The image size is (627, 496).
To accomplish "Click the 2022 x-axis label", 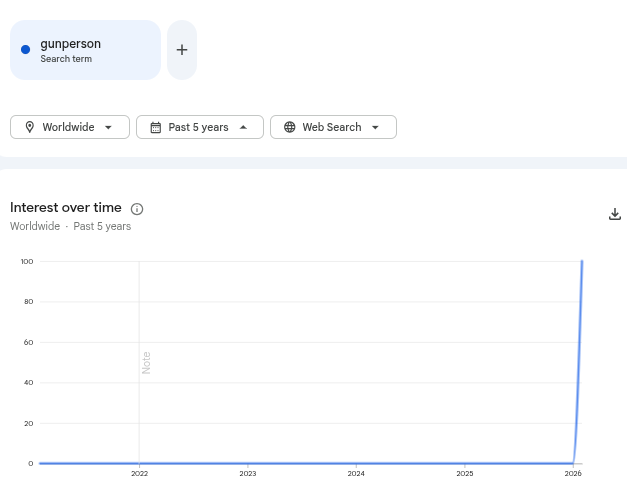I will [x=140, y=474].
